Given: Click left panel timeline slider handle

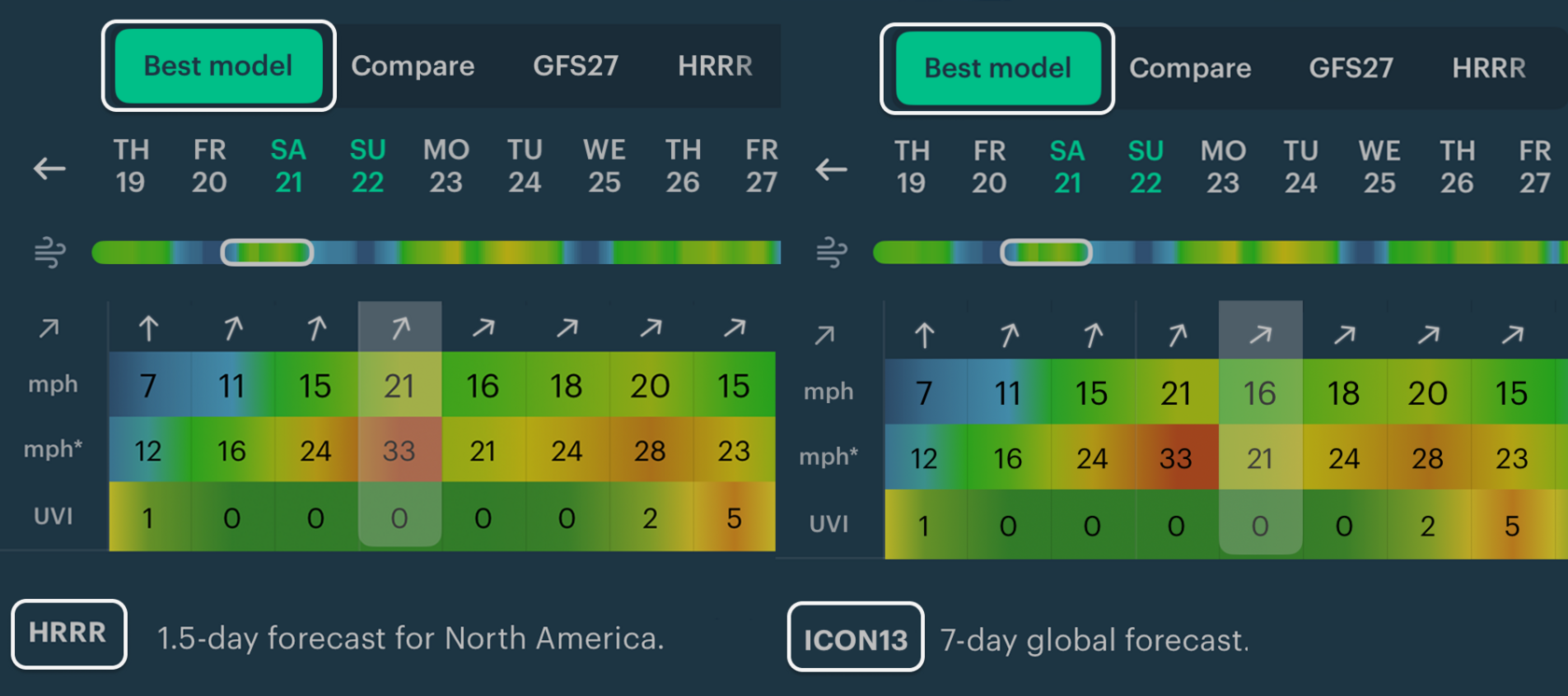Looking at the screenshot, I should (x=267, y=252).
